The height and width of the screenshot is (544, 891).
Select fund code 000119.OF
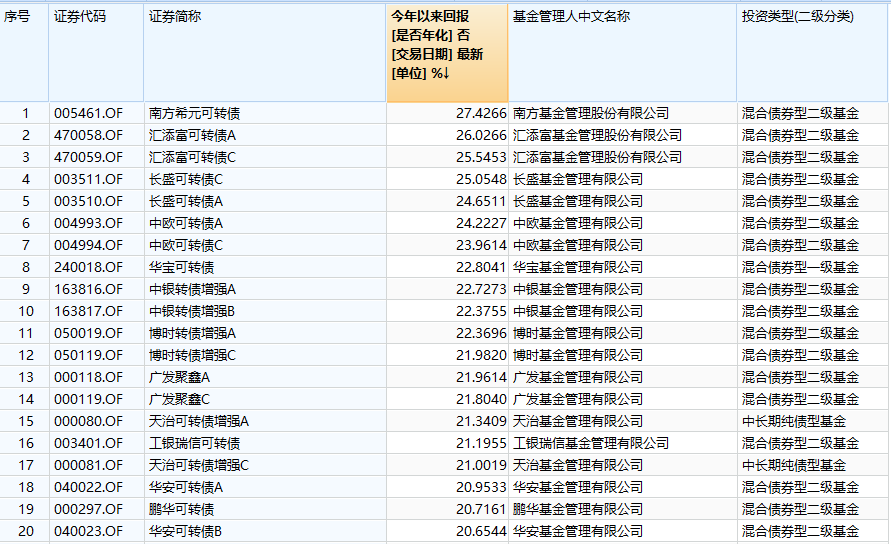pyautogui.click(x=88, y=400)
